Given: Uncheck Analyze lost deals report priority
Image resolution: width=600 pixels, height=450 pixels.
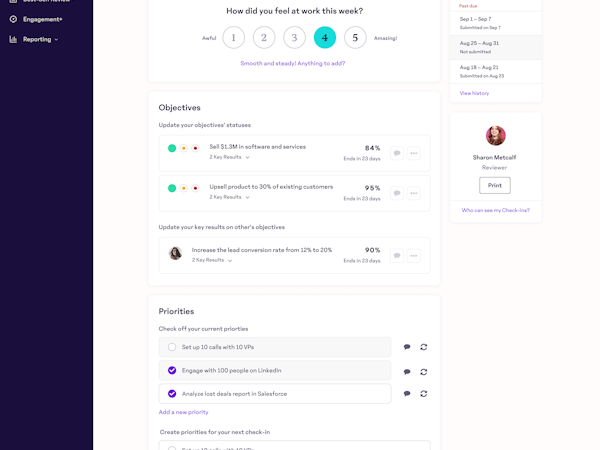Looking at the screenshot, I should click(x=172, y=393).
